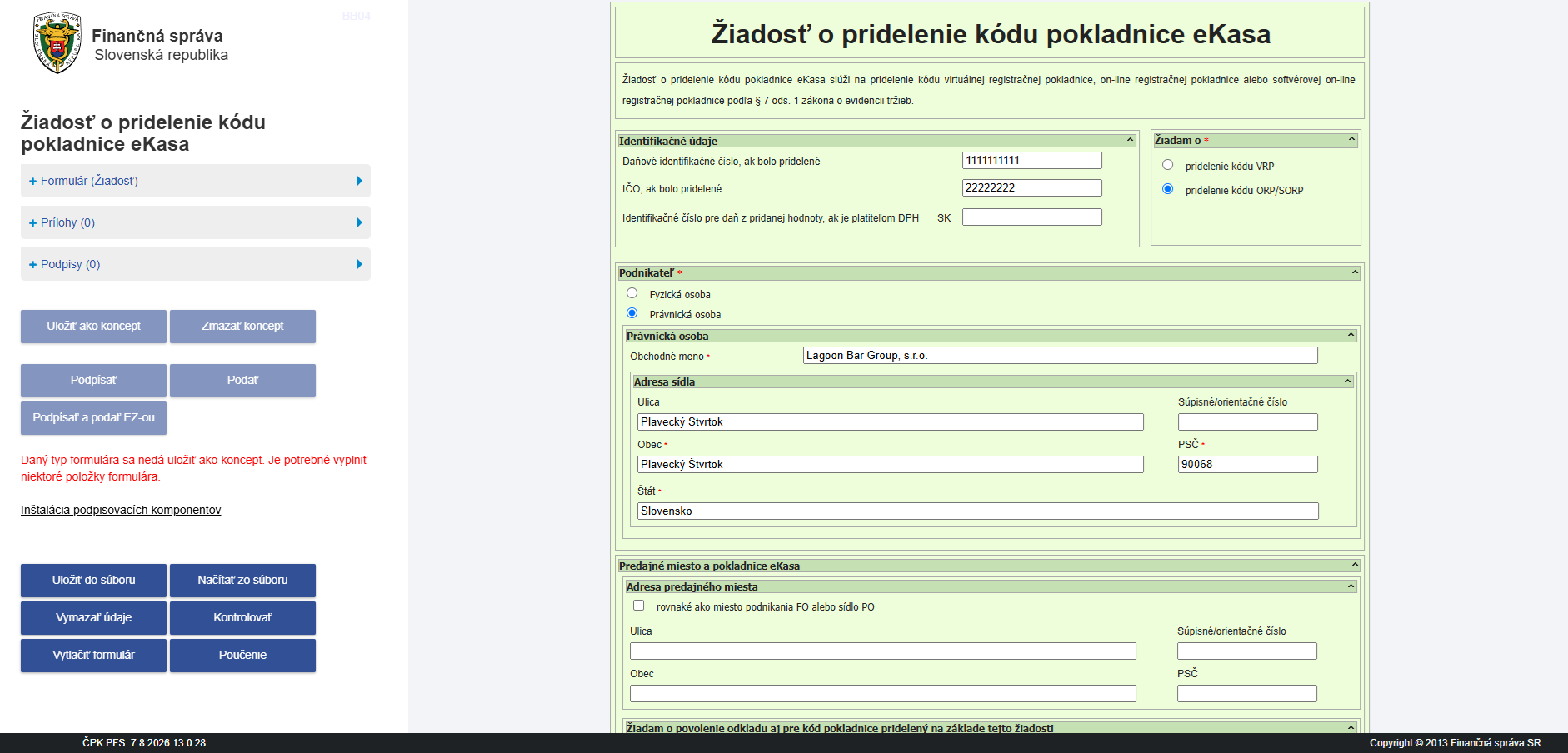Click the Podať button
The width and height of the screenshot is (1568, 753).
tap(242, 381)
